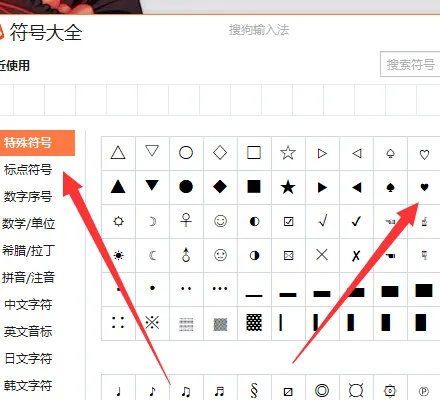The width and height of the screenshot is (440, 400).
Task: Insert the hollow square symbol
Action: pos(254,153)
